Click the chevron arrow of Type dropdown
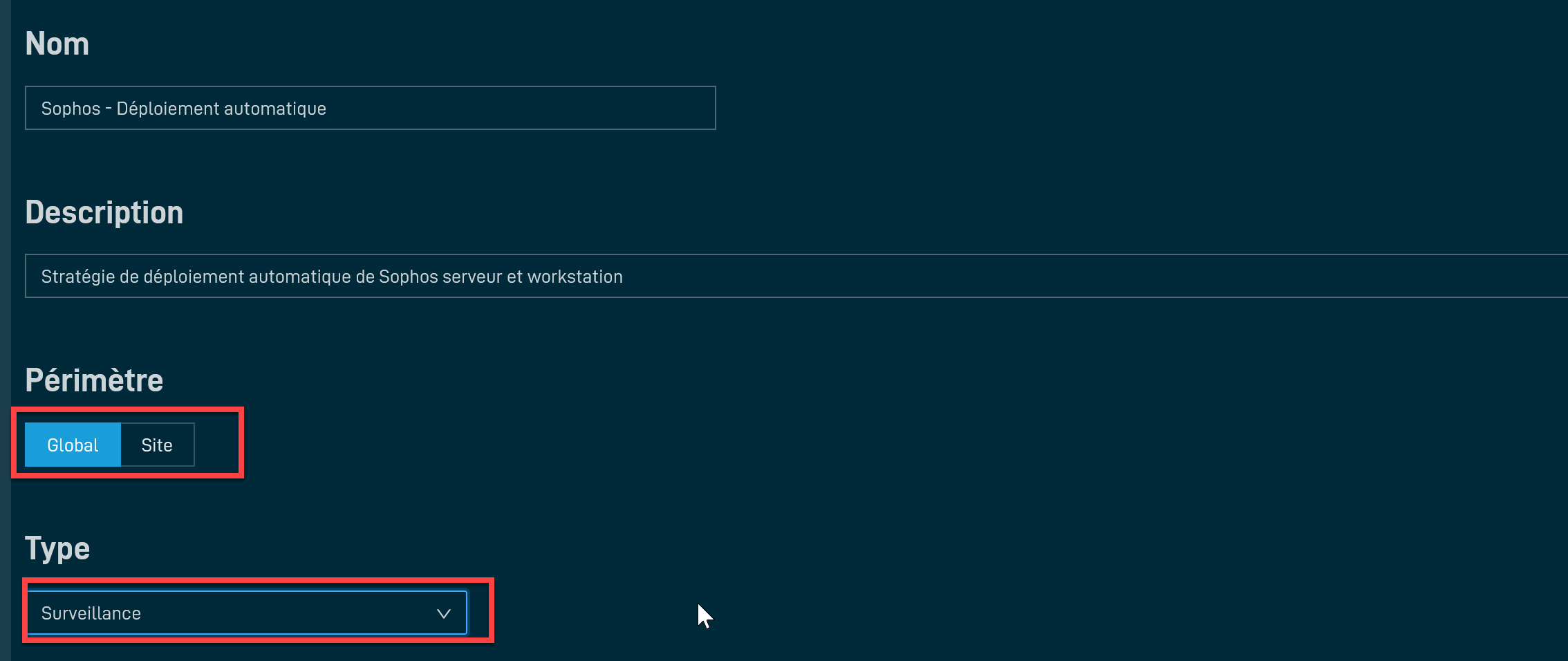1568x661 pixels. pyautogui.click(x=444, y=613)
